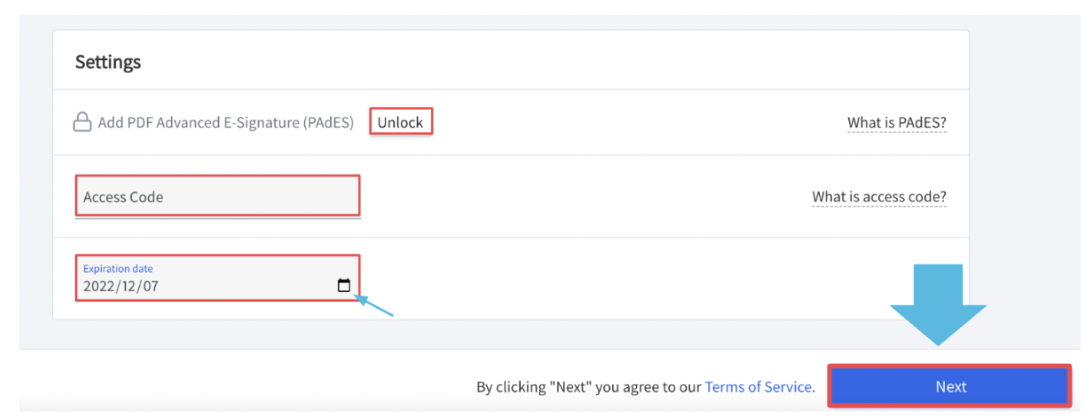Open the Terms of Service link
Image resolution: width=1086 pixels, height=420 pixels.
[x=758, y=387]
